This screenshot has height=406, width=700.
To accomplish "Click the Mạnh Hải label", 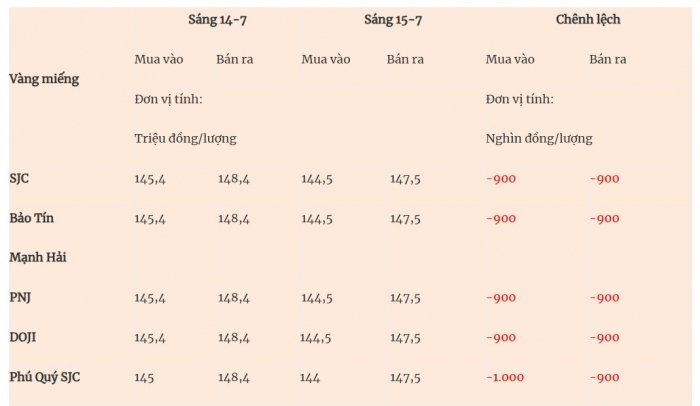I will (38, 258).
